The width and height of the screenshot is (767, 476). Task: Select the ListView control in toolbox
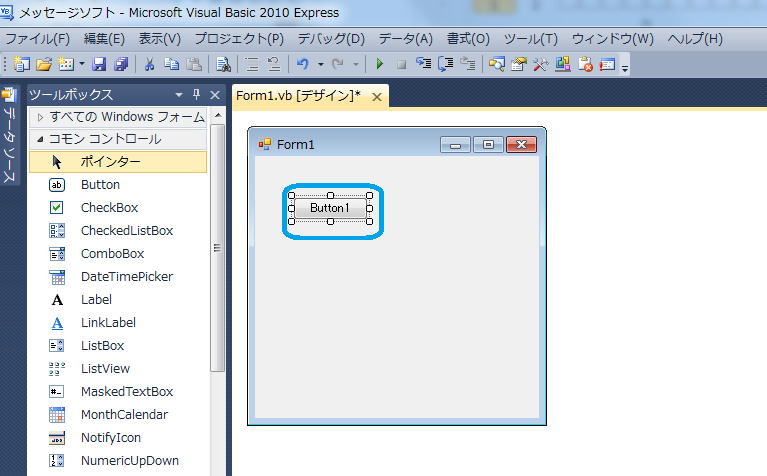tap(118, 368)
